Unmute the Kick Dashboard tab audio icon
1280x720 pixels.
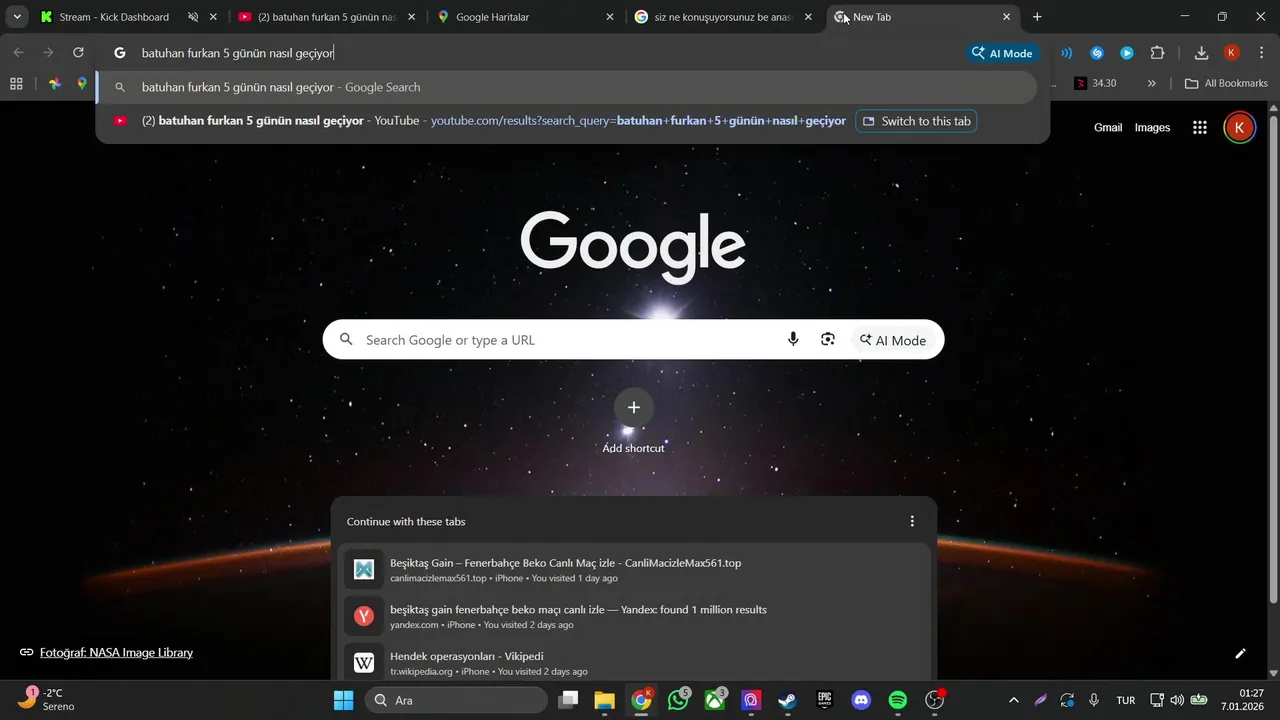[x=193, y=17]
